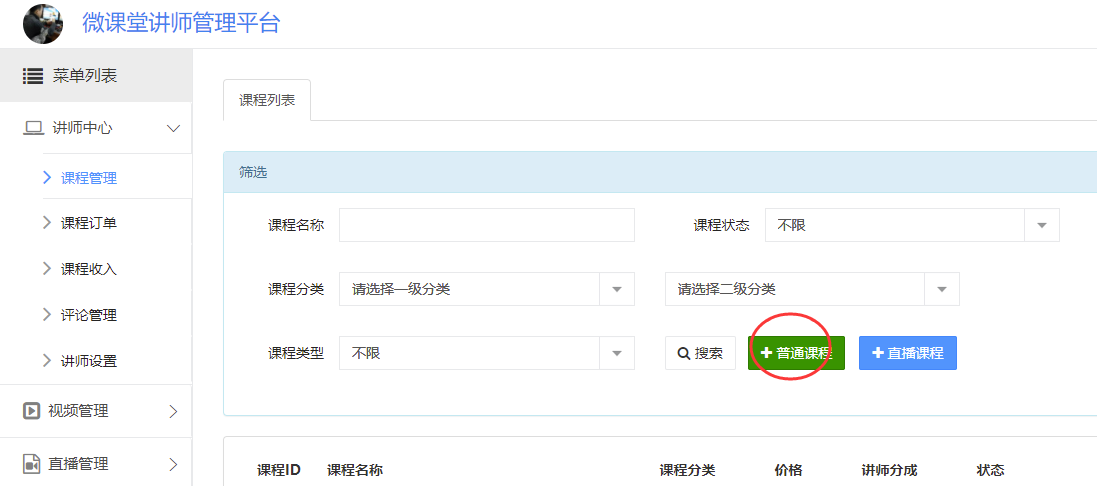The height and width of the screenshot is (486, 1097).
Task: Expand the 直播管理 menu arrow
Action: [174, 464]
